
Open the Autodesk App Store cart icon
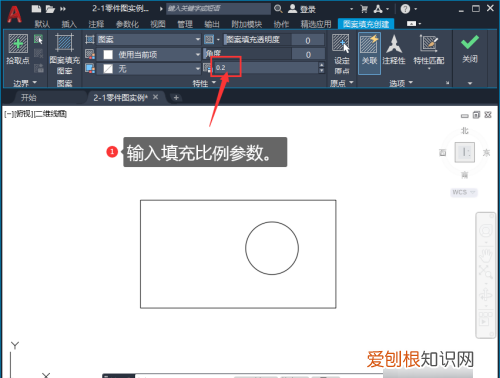coord(364,9)
